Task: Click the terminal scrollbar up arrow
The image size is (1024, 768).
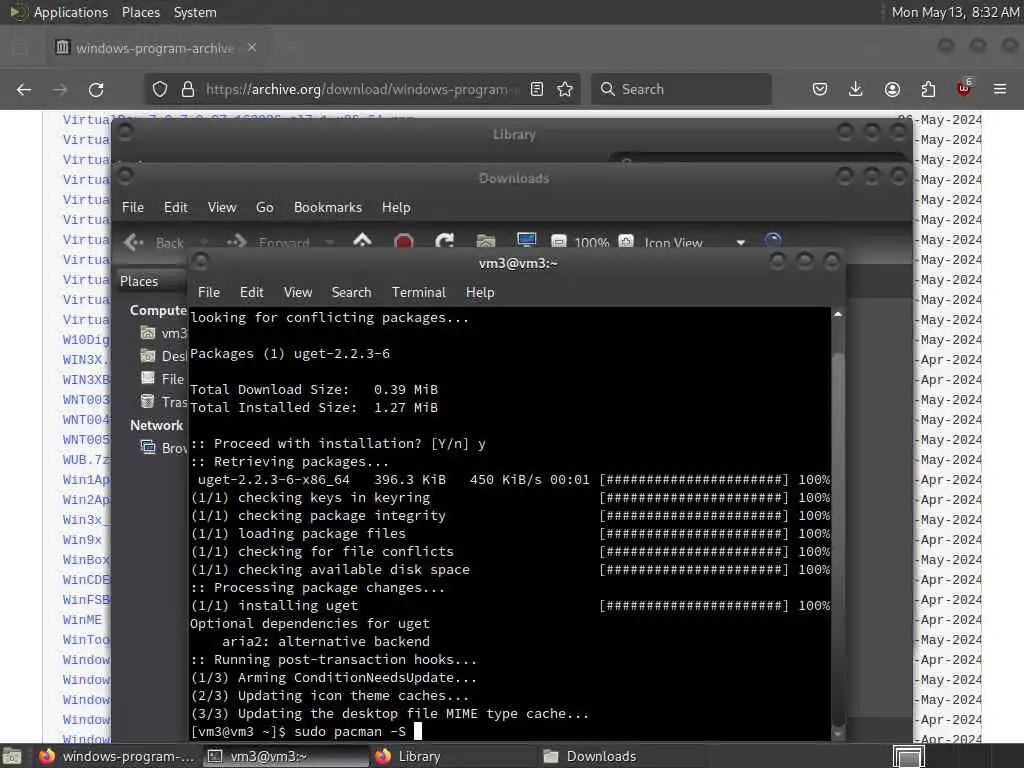Action: pyautogui.click(x=838, y=315)
